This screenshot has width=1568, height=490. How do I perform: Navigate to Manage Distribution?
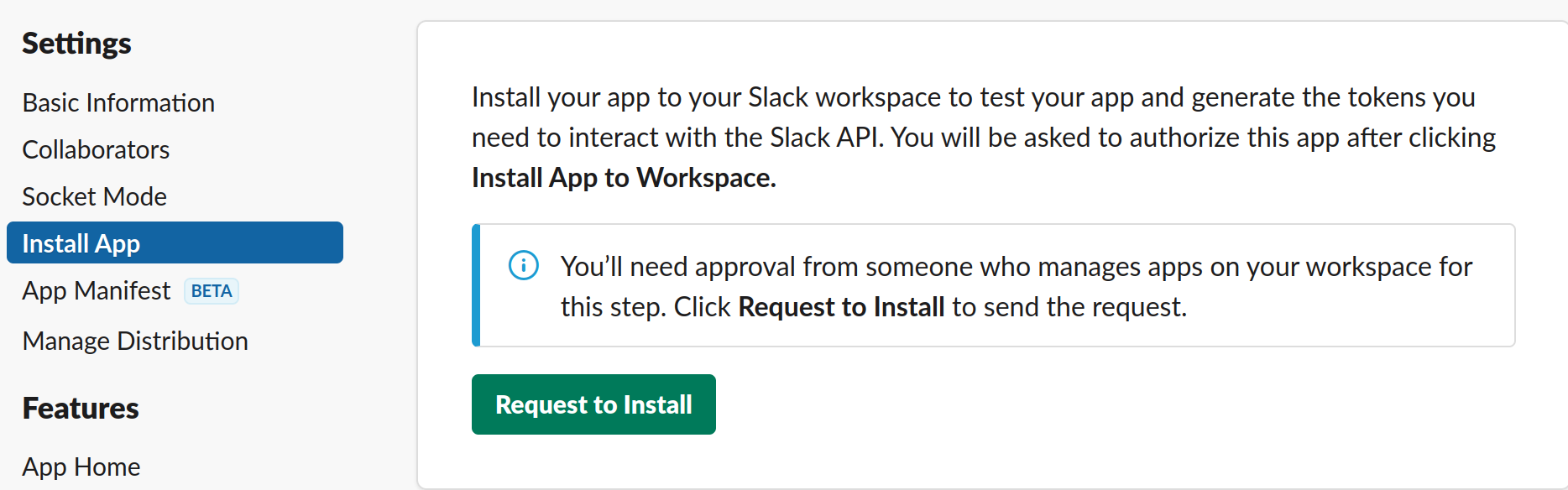click(135, 341)
